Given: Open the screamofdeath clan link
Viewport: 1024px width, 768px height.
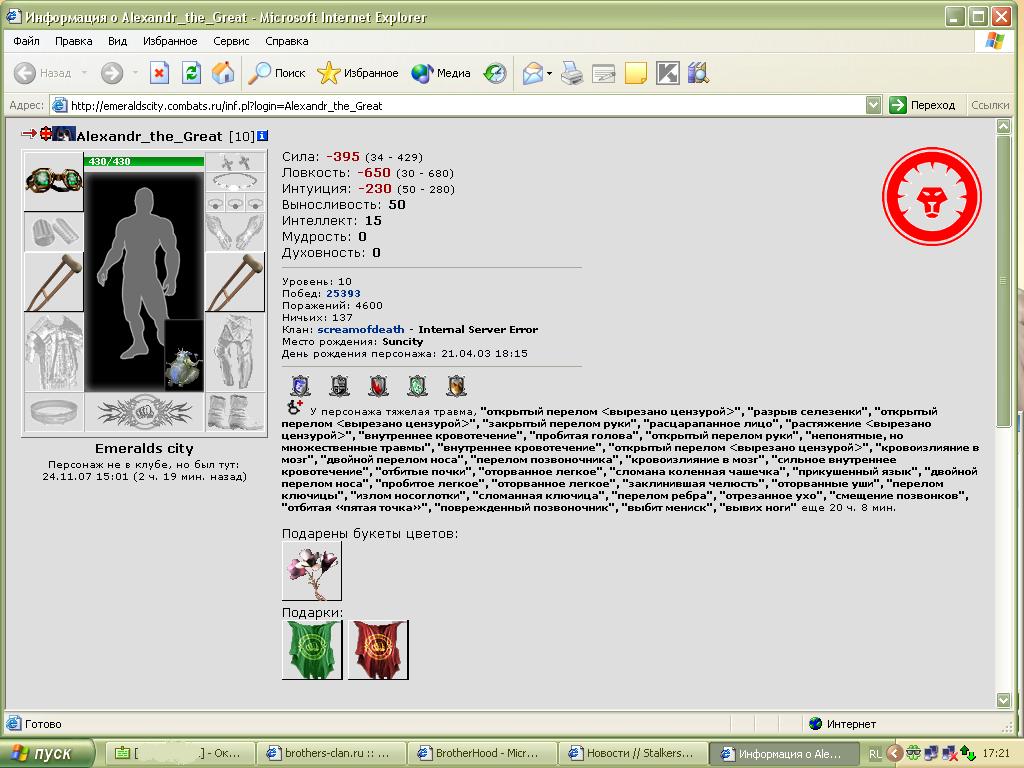Looking at the screenshot, I should coord(360,329).
